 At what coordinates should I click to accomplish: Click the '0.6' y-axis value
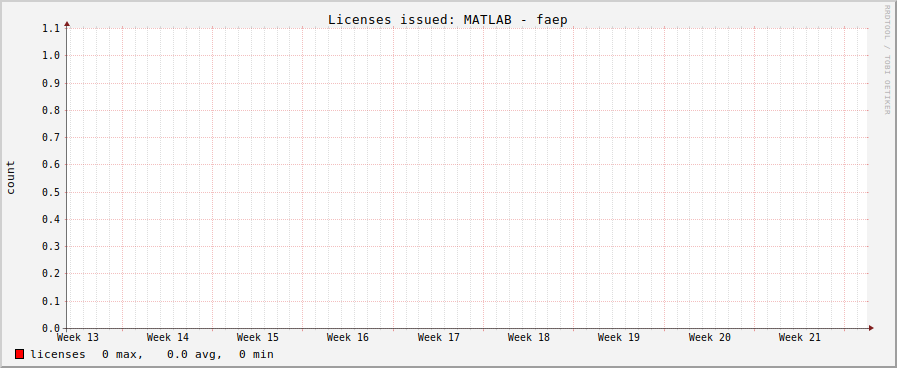point(51,165)
